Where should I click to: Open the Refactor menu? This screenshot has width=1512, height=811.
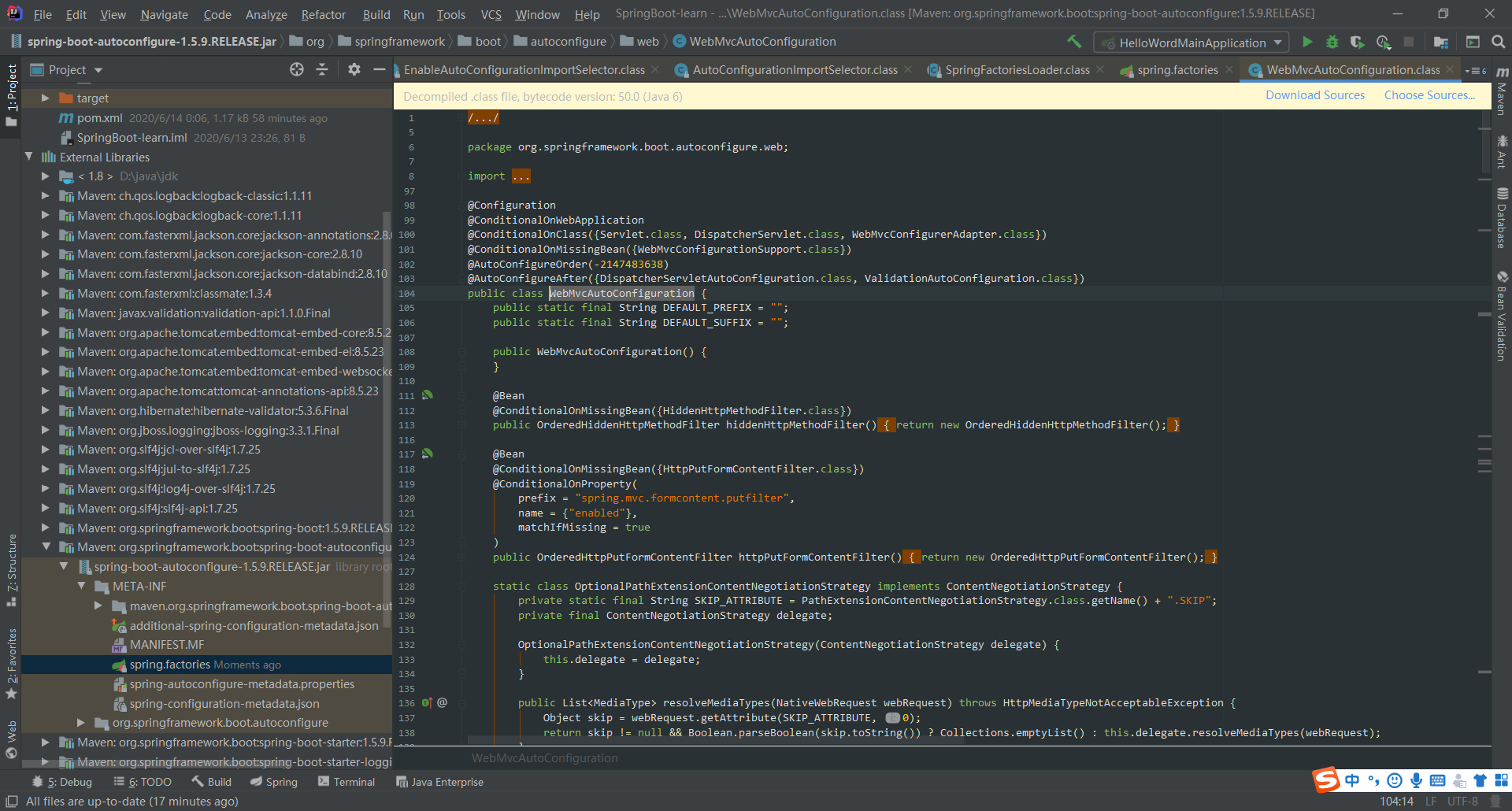click(x=323, y=14)
